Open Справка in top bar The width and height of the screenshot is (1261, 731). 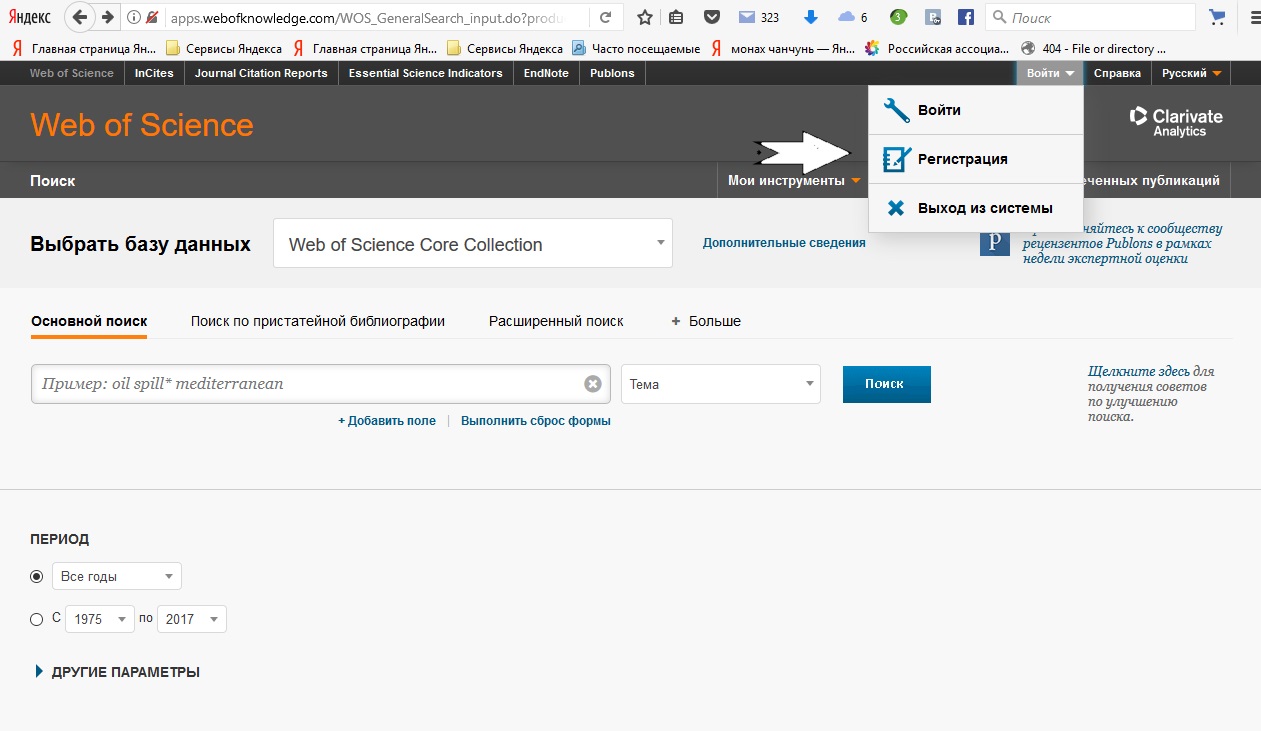pos(1117,73)
